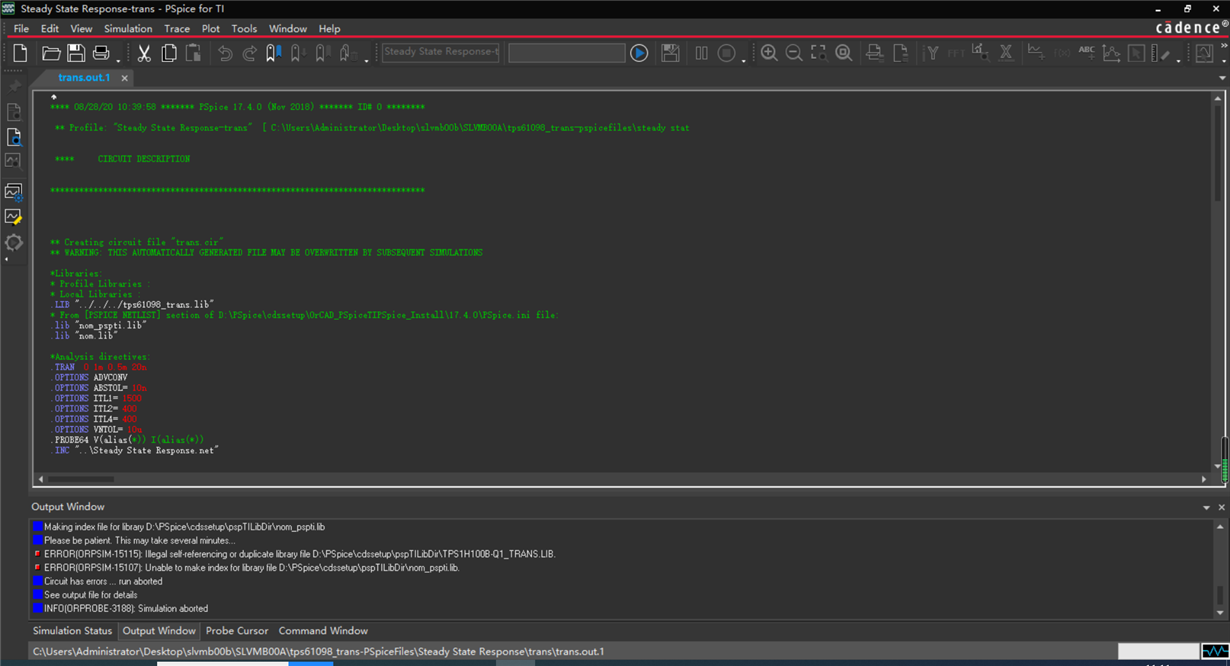View simulation output file sidebar icon
Viewport: 1230px width, 666px height.
[14, 137]
